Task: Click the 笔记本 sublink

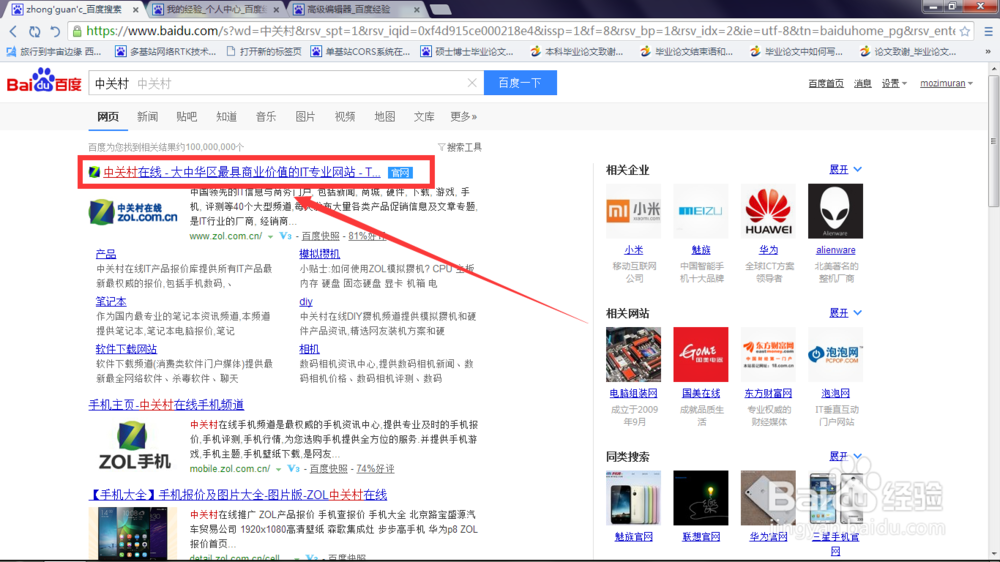Action: tap(111, 302)
